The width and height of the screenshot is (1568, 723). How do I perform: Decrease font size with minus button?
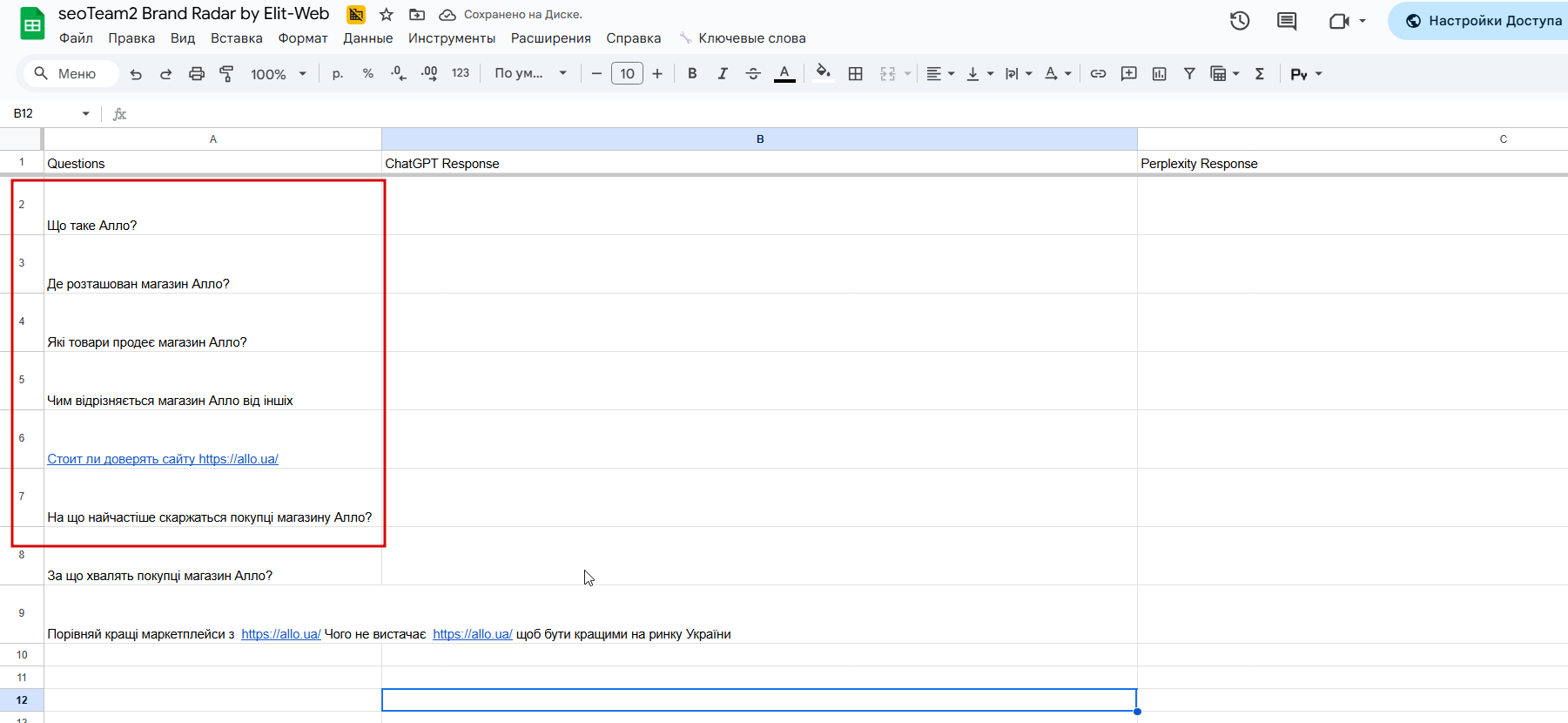[596, 74]
